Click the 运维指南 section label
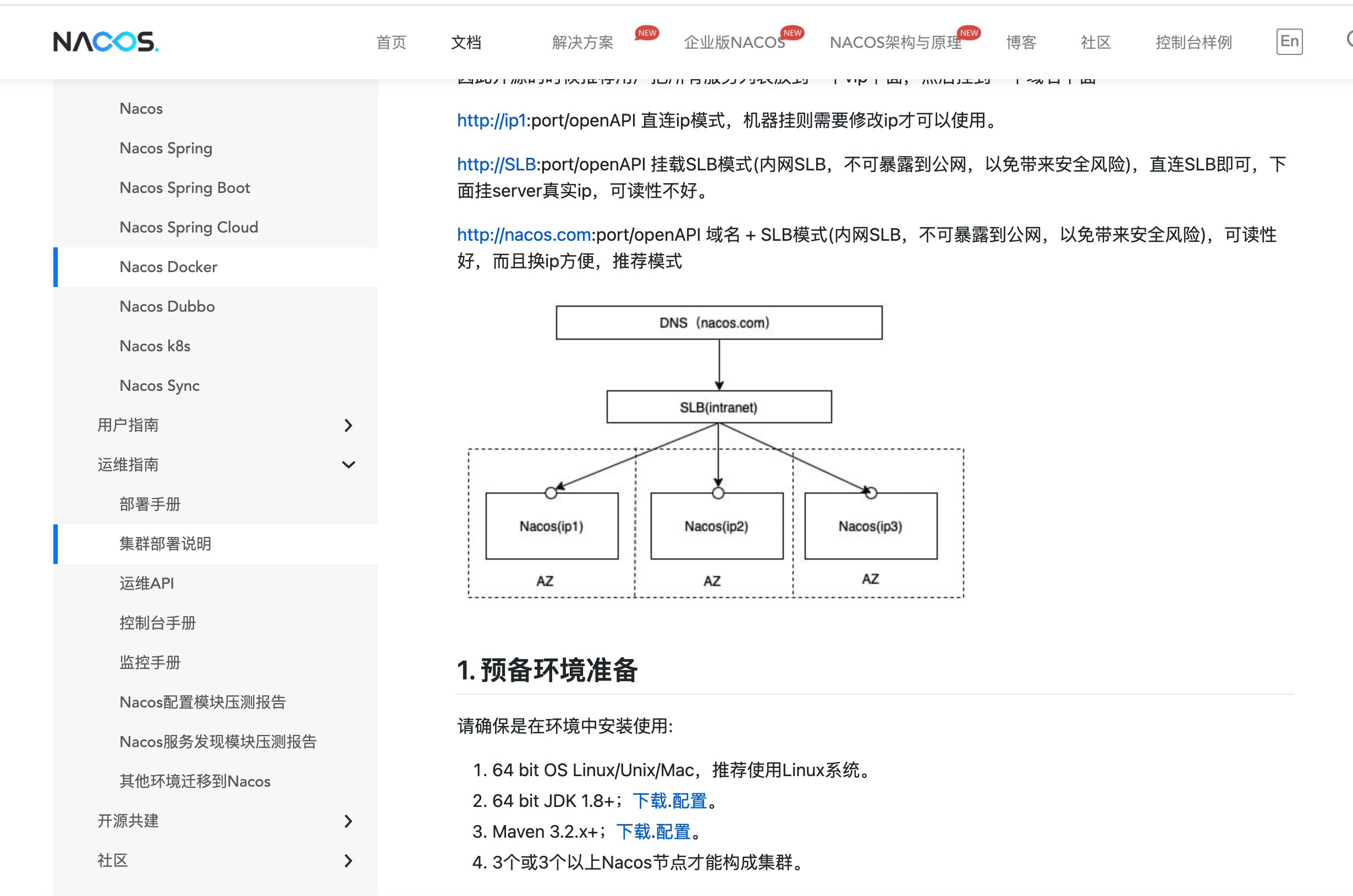Screen dimensions: 1353x896 point(128,464)
